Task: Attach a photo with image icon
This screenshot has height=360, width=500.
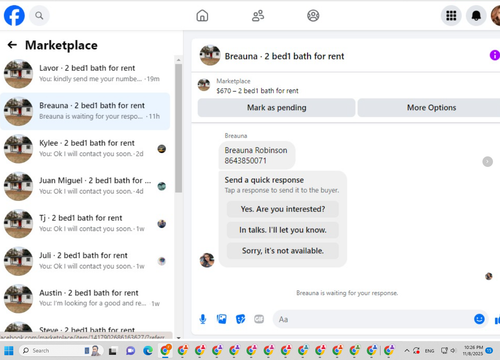Action: (222, 319)
